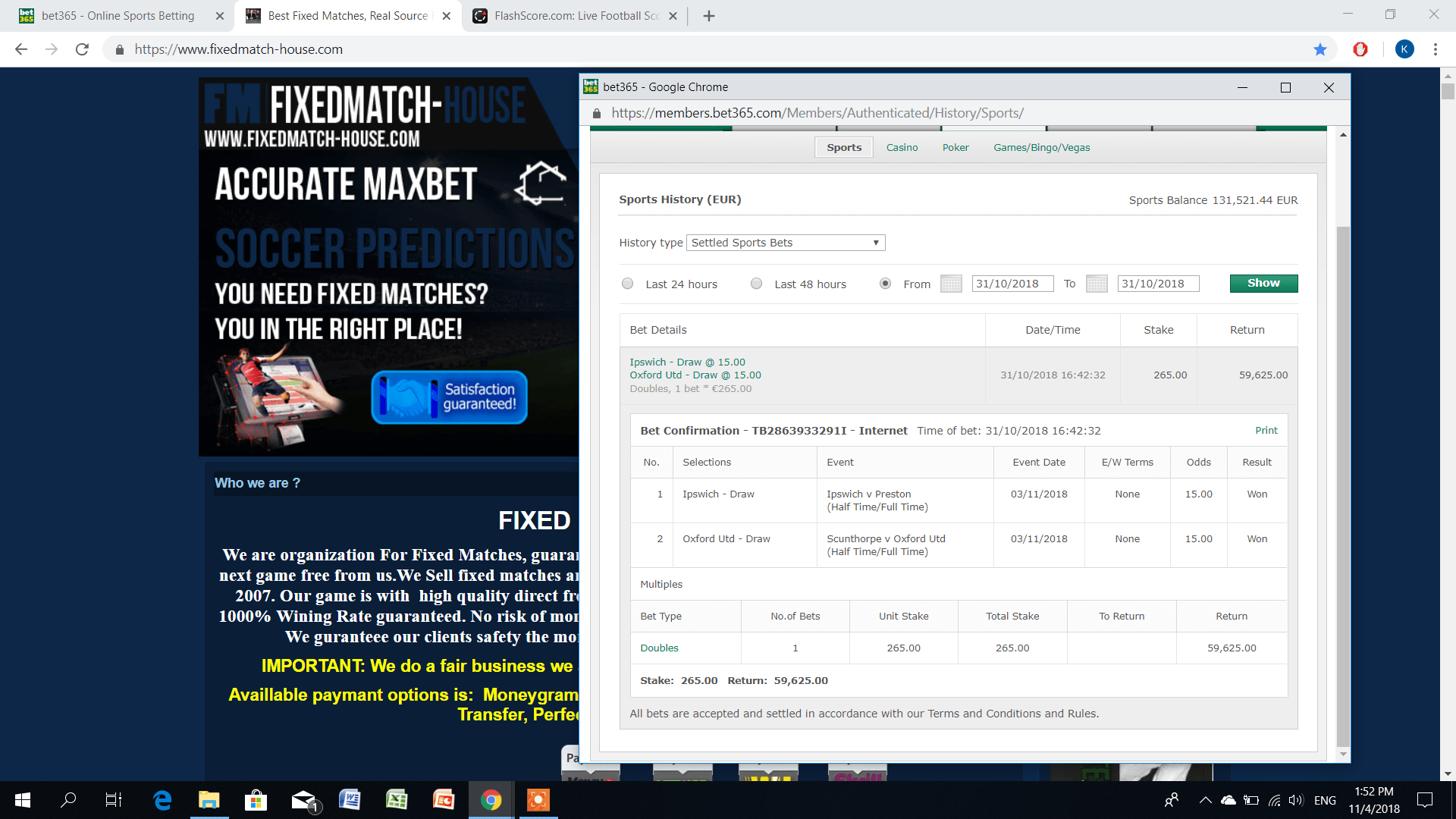This screenshot has height=819, width=1456.
Task: Select Last 48 hours radio option
Action: pos(756,284)
